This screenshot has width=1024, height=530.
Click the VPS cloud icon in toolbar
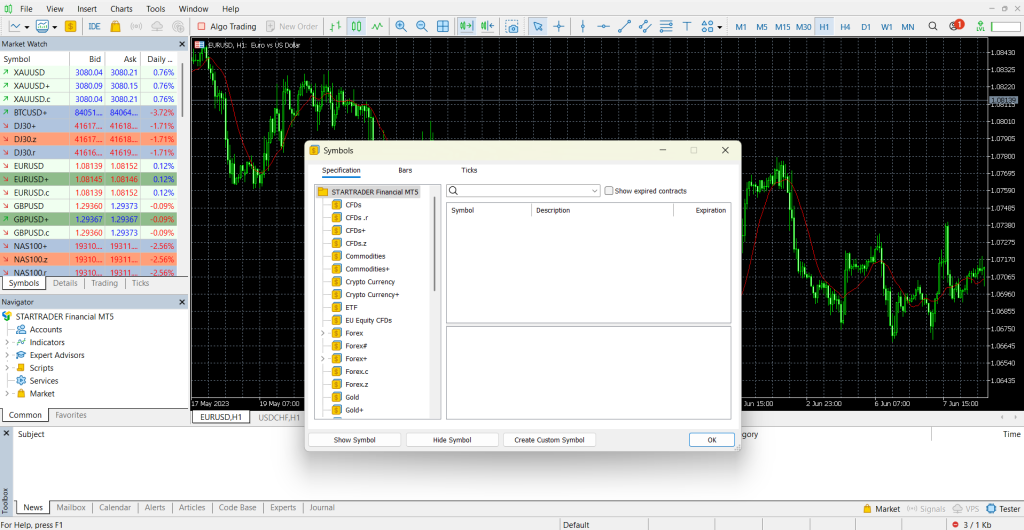point(157,27)
